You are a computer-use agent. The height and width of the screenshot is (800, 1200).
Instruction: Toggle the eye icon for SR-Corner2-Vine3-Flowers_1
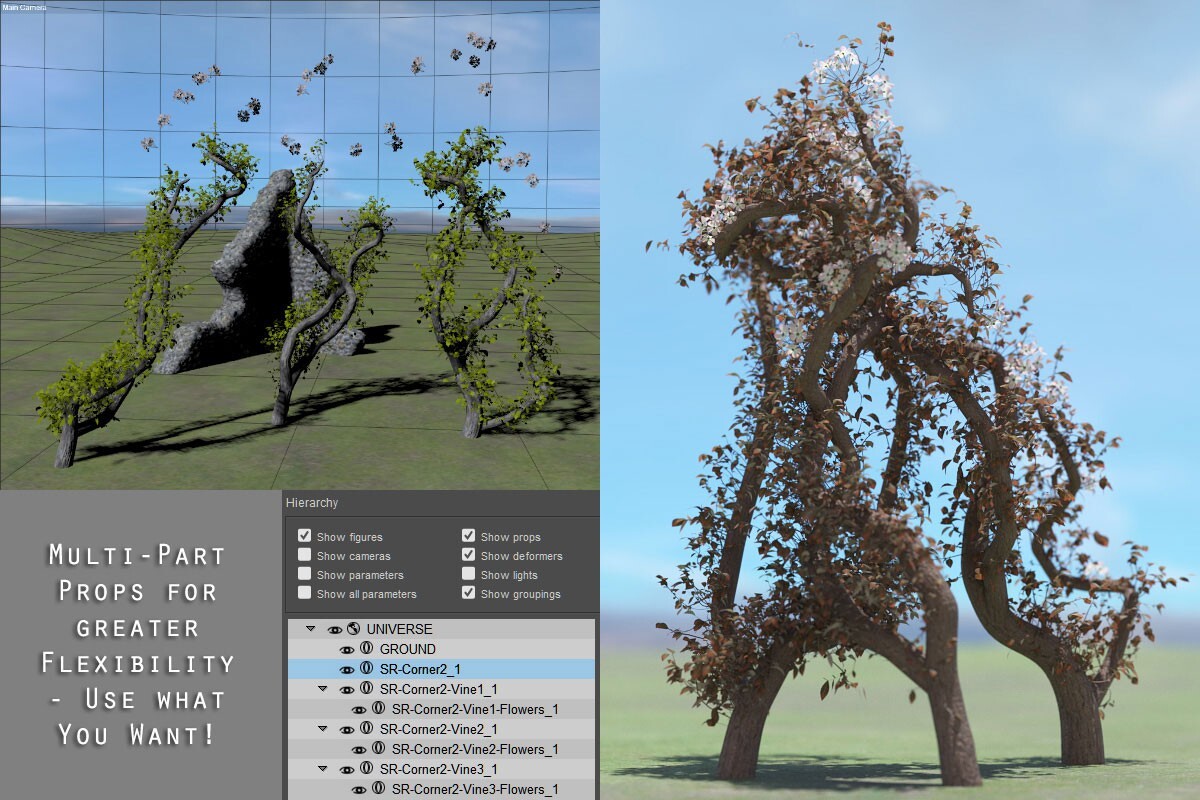(359, 790)
